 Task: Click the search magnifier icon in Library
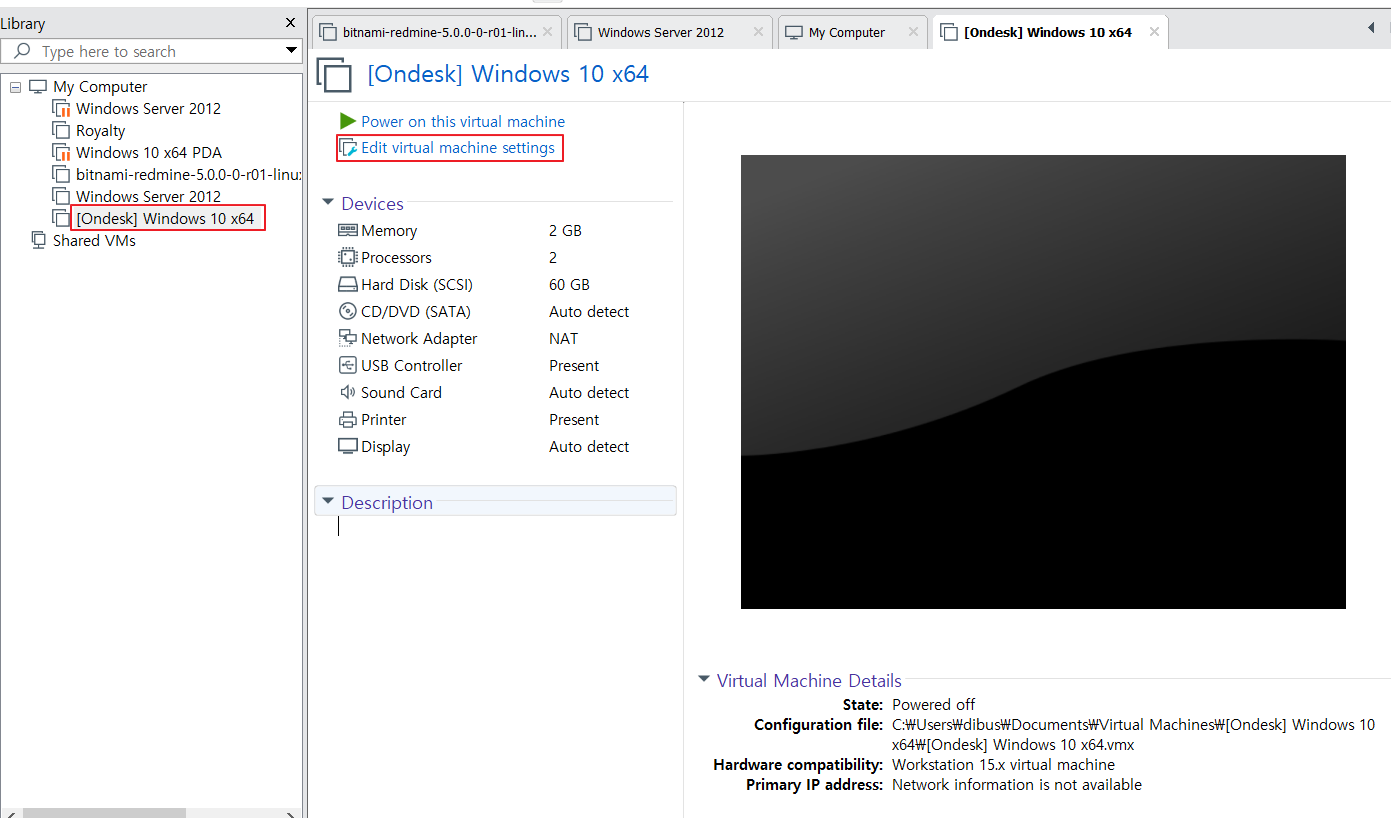click(22, 50)
